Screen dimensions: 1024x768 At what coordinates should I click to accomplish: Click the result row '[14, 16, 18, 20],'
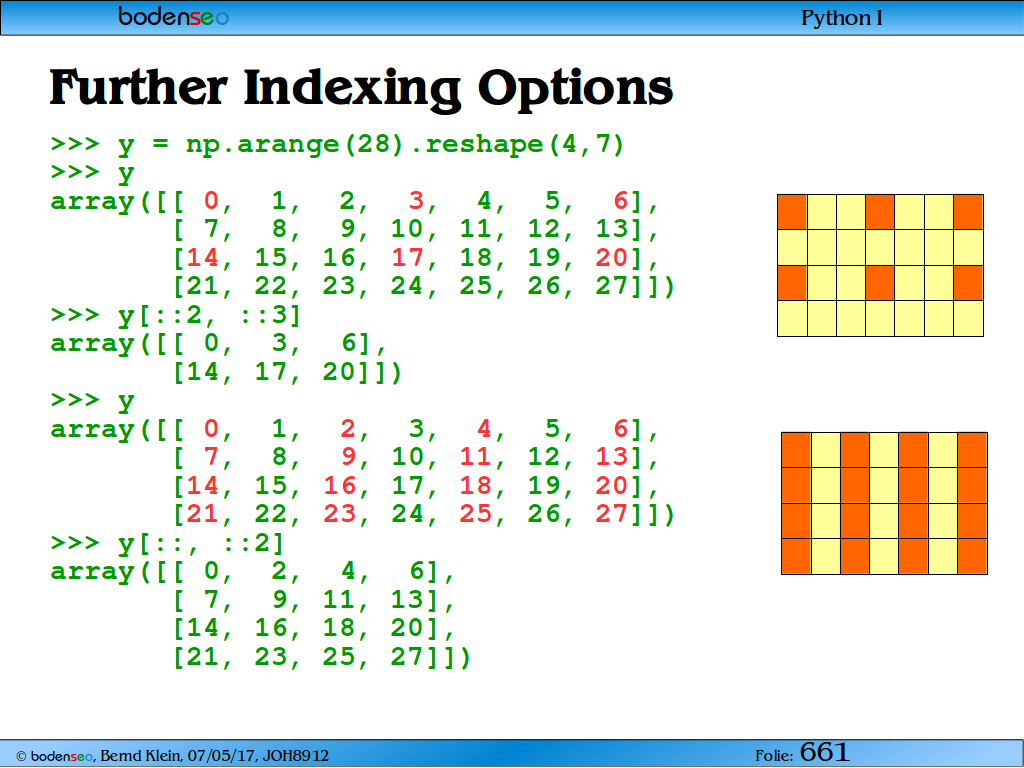pos(313,628)
